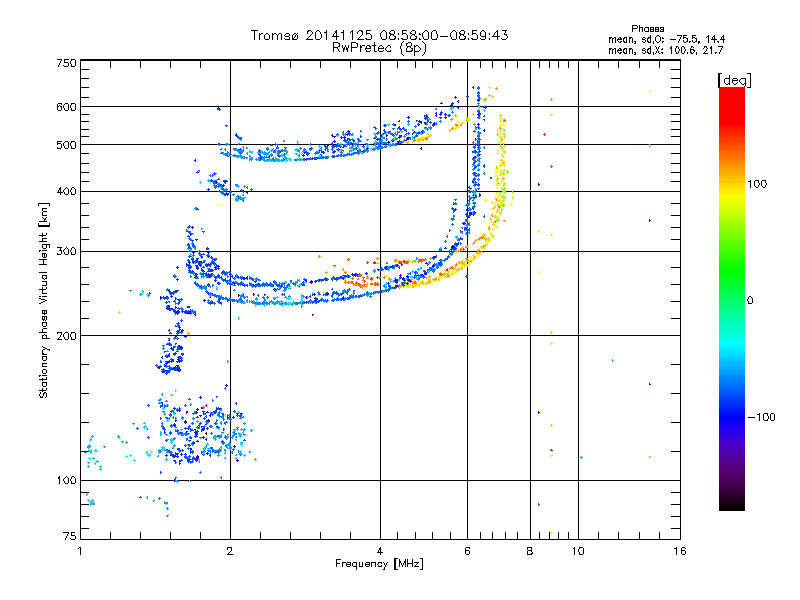800x600 pixels.
Task: Click the color bar tick label '100'
Action: click(757, 184)
